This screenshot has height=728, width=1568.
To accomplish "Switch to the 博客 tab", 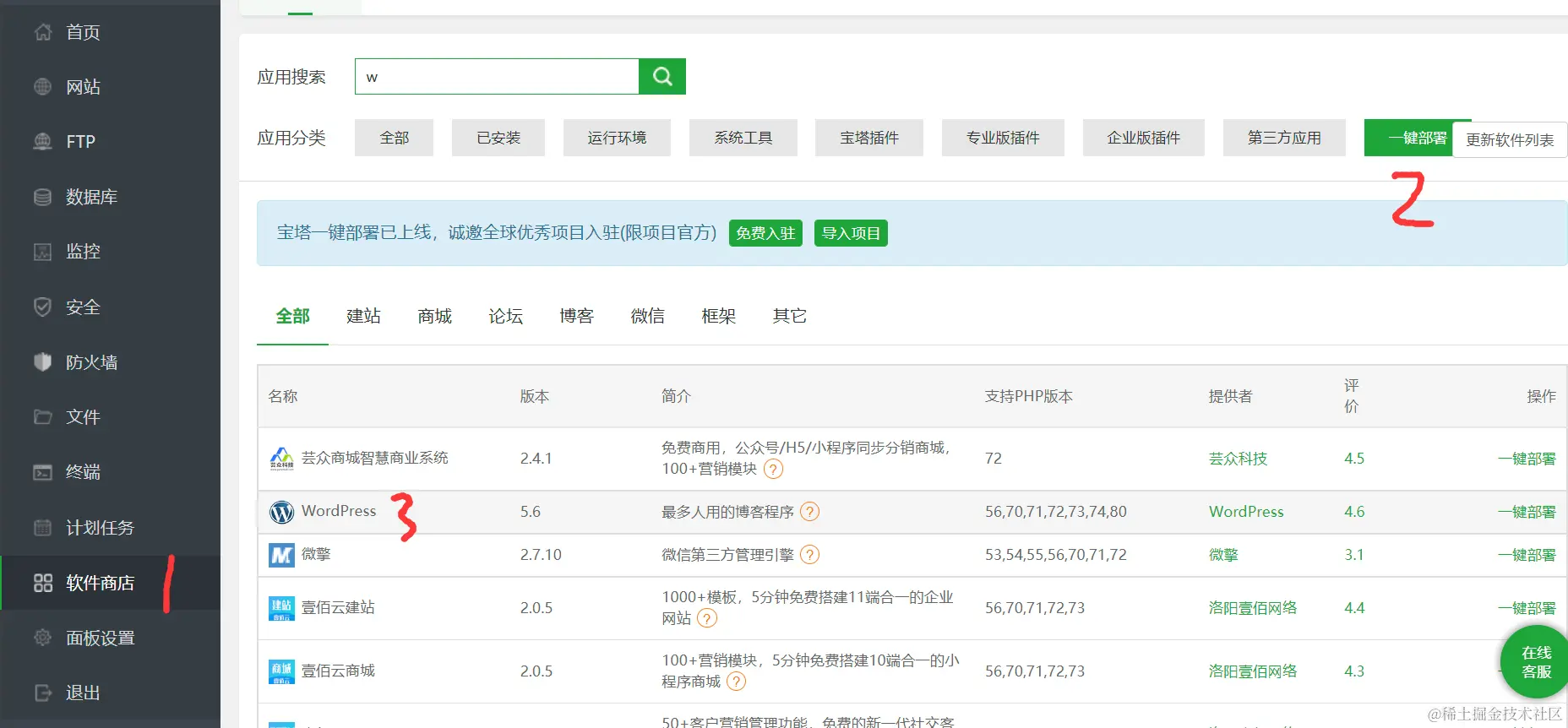I will coord(576,316).
